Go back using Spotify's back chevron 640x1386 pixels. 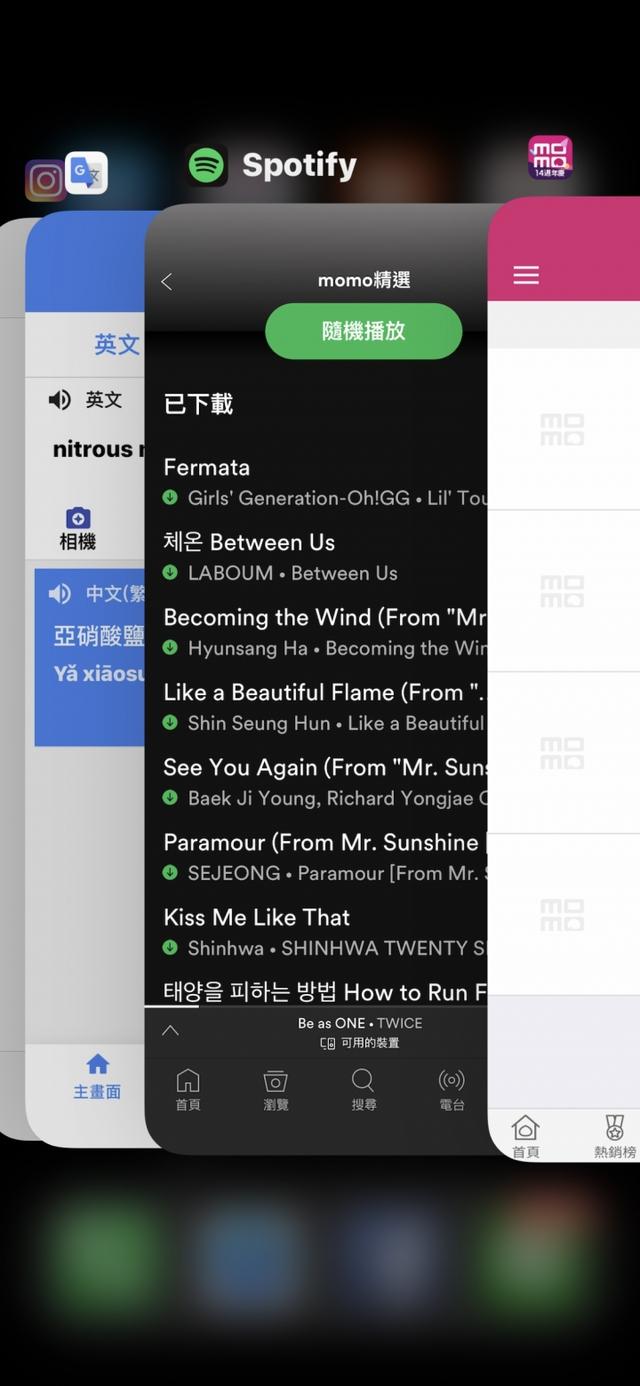click(167, 282)
